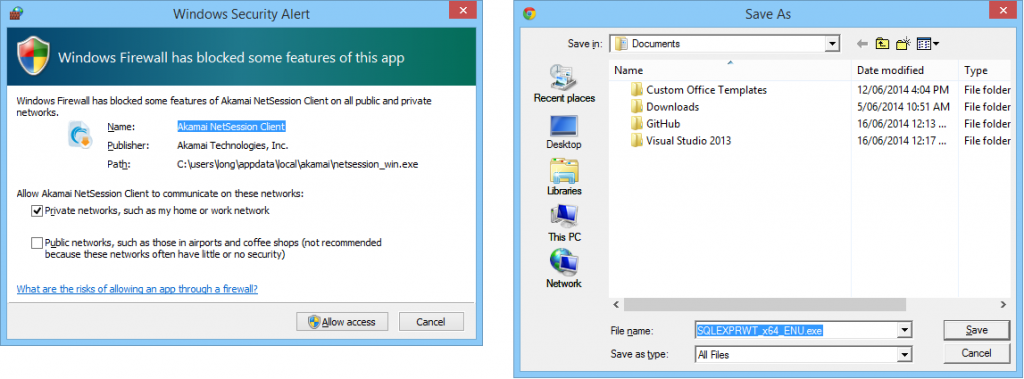Open the View Menu icon
Screen dimensions: 1024x379
[x=927, y=44]
